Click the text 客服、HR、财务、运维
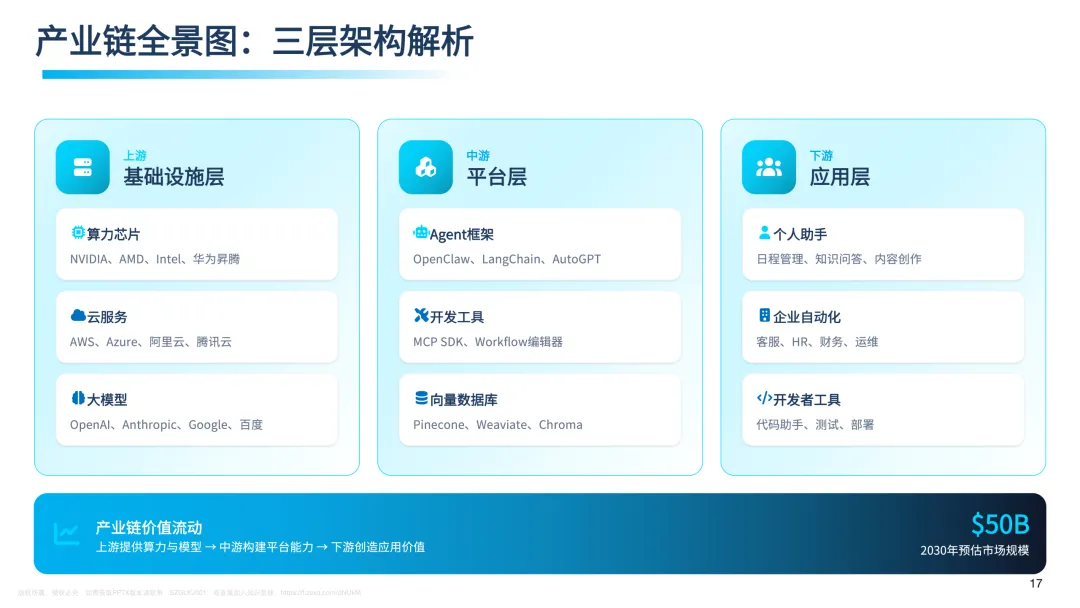Screen dimensions: 1080x608 pyautogui.click(x=817, y=342)
